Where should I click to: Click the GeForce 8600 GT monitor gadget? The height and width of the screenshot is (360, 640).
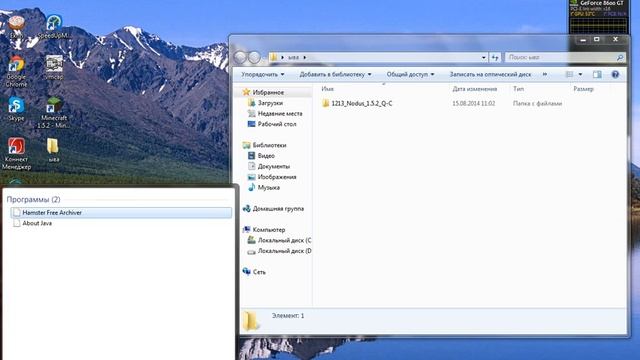point(598,16)
